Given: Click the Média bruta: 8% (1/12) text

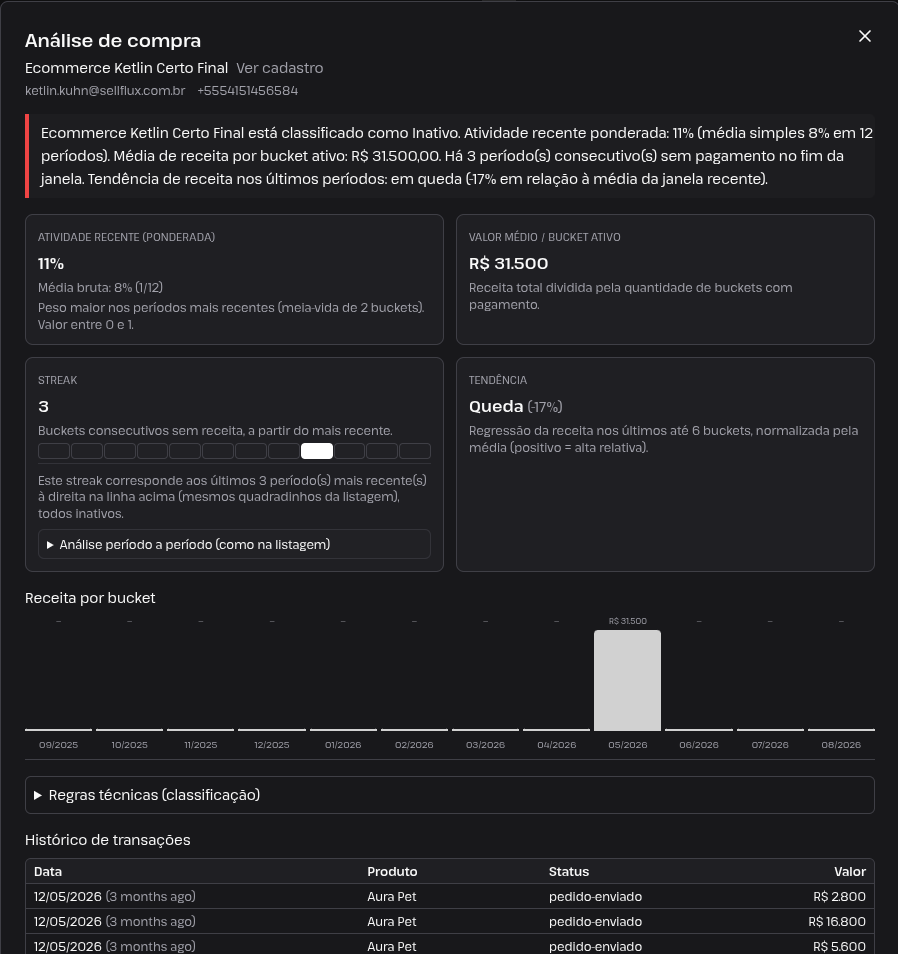Looking at the screenshot, I should (100, 287).
